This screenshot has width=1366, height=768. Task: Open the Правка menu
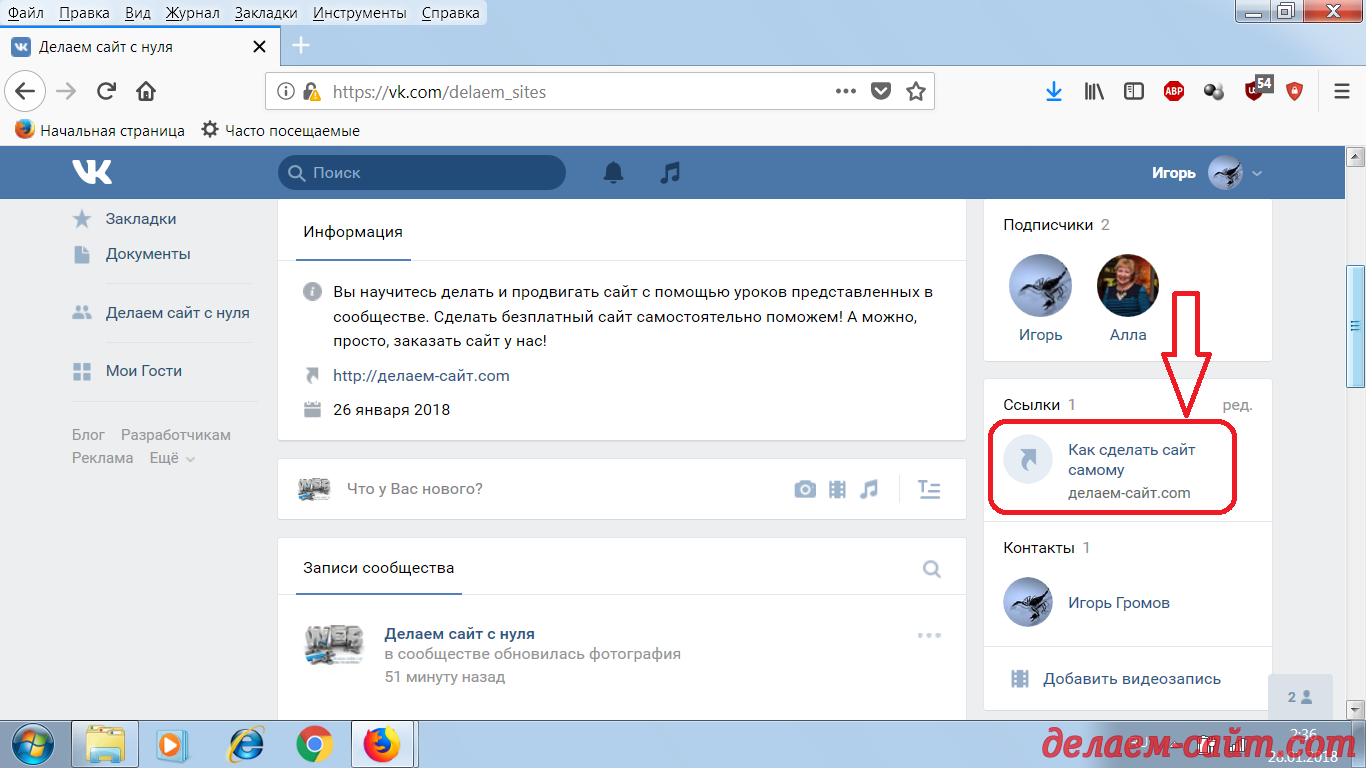85,13
